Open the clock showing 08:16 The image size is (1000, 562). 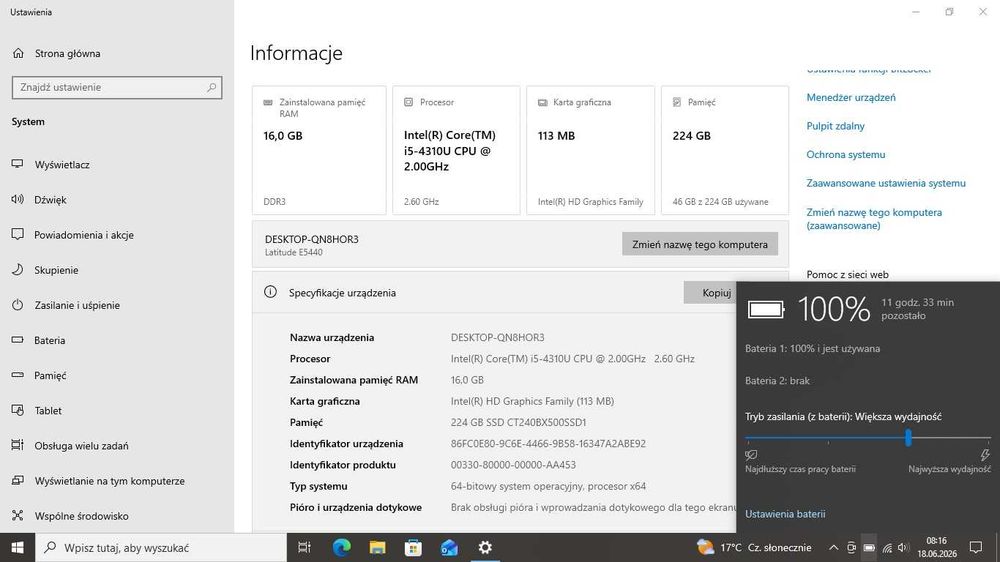pyautogui.click(x=937, y=547)
